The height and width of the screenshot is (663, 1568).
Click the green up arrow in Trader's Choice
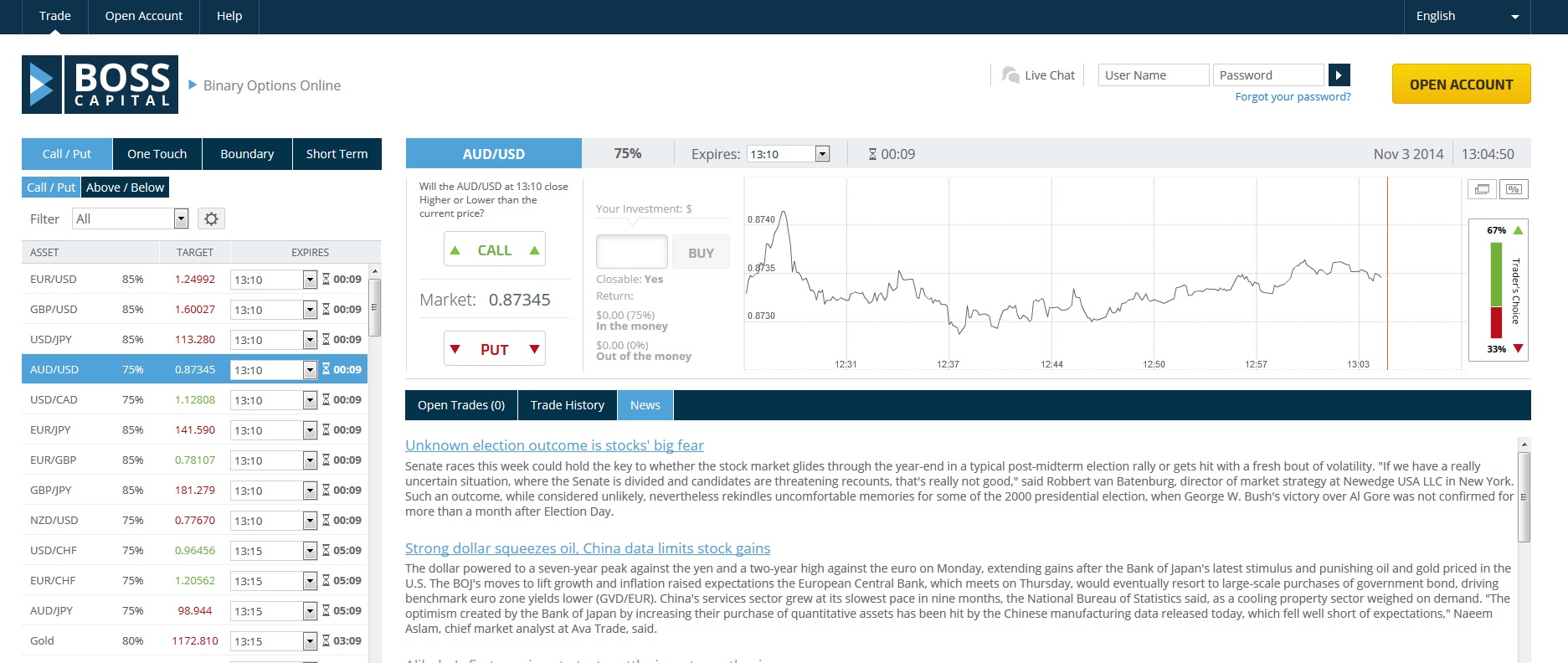click(1519, 230)
